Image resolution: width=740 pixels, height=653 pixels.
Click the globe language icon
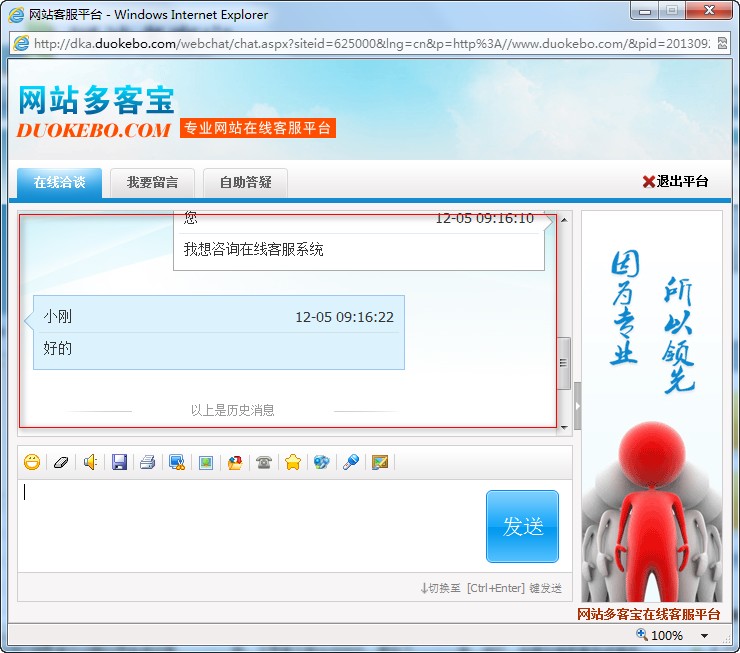click(x=321, y=462)
